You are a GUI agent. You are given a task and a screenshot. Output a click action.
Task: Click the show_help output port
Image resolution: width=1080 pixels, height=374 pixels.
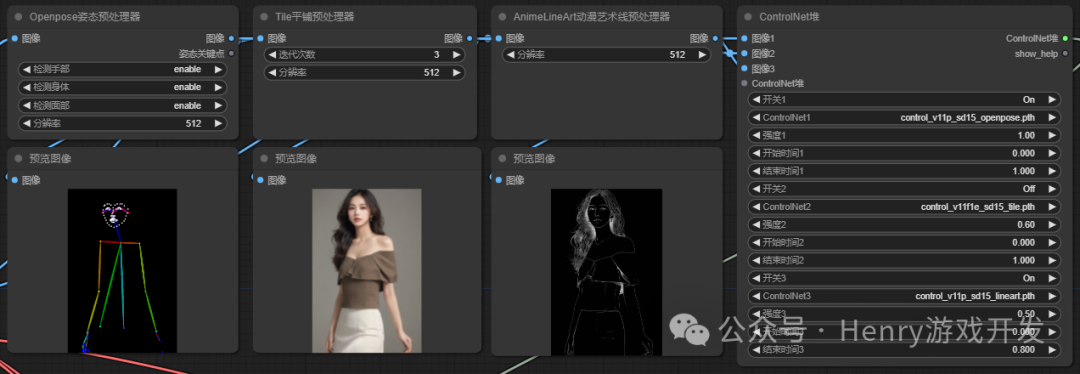pyautogui.click(x=1065, y=53)
